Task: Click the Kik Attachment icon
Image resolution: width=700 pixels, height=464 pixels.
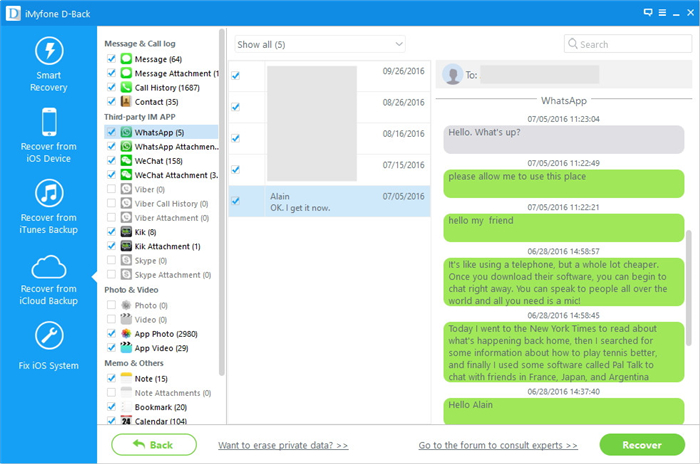Action: pyautogui.click(x=126, y=247)
